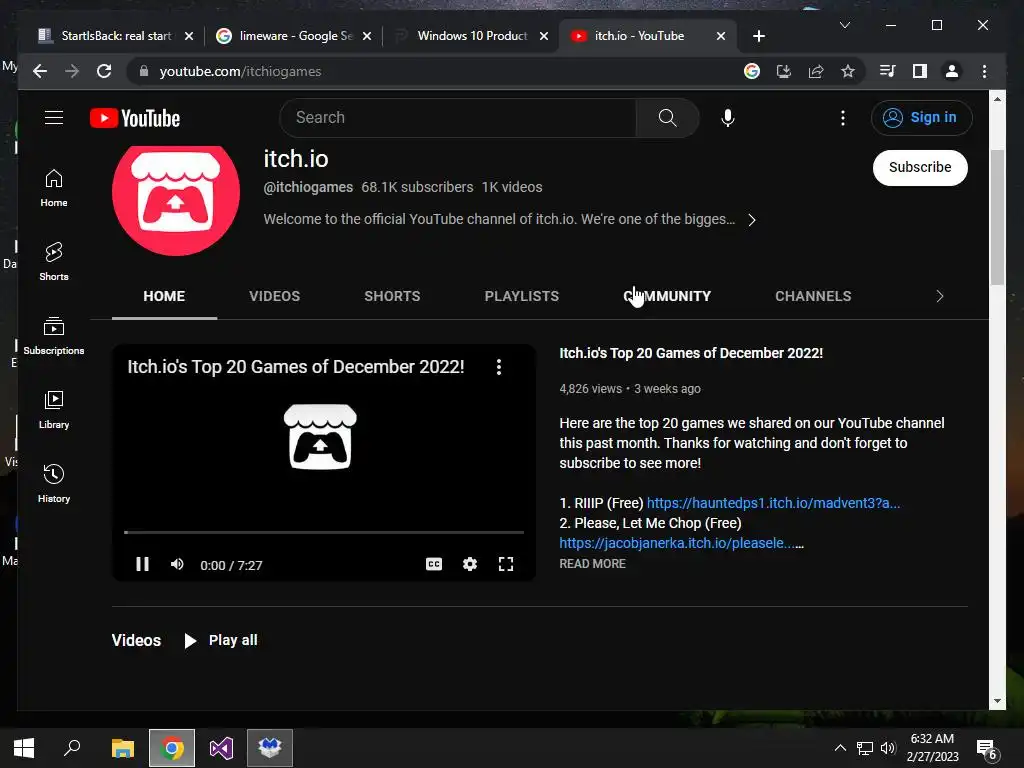Open File Explorer from the taskbar

[122, 748]
